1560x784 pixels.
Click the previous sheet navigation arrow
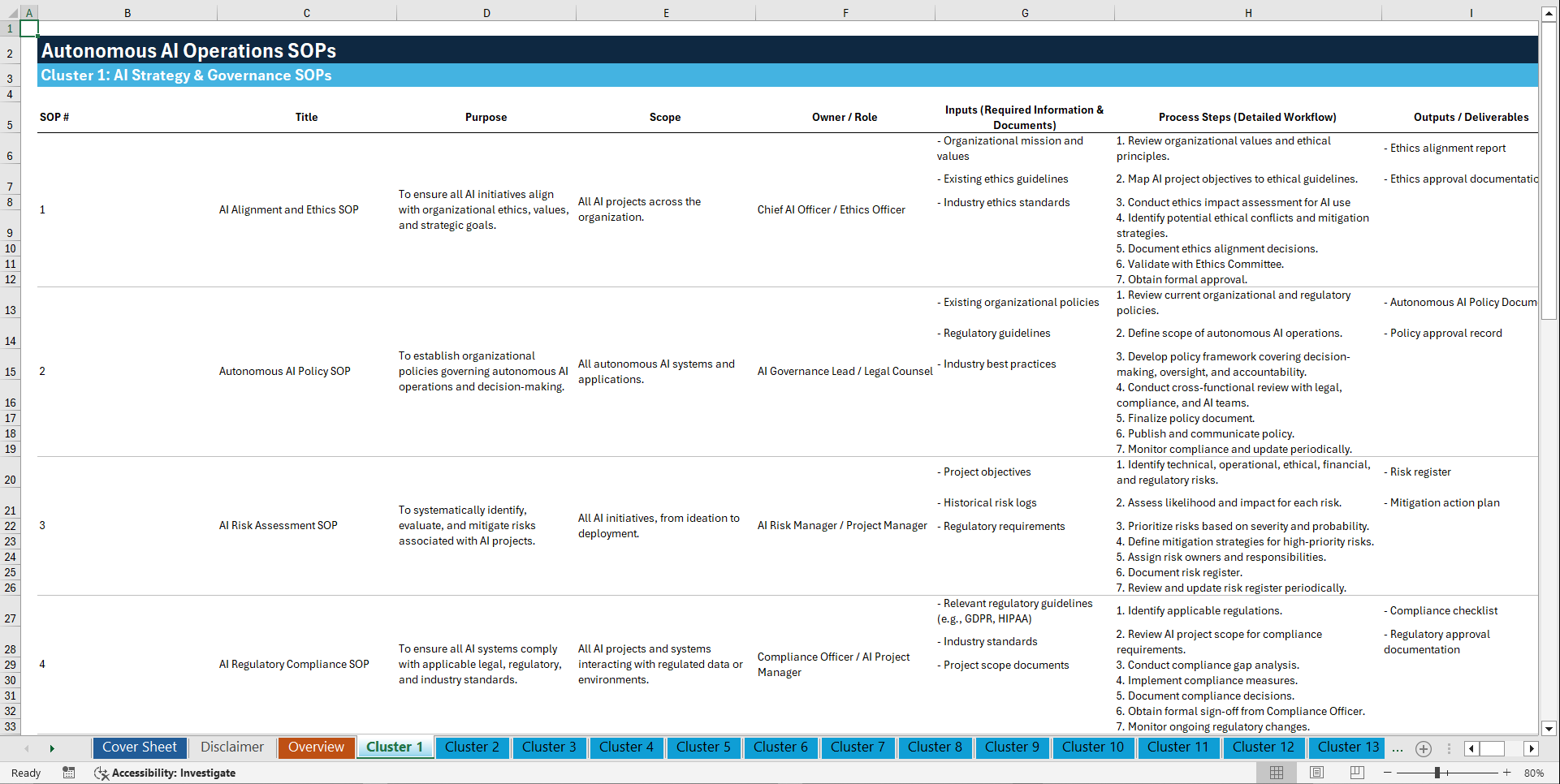pos(27,748)
